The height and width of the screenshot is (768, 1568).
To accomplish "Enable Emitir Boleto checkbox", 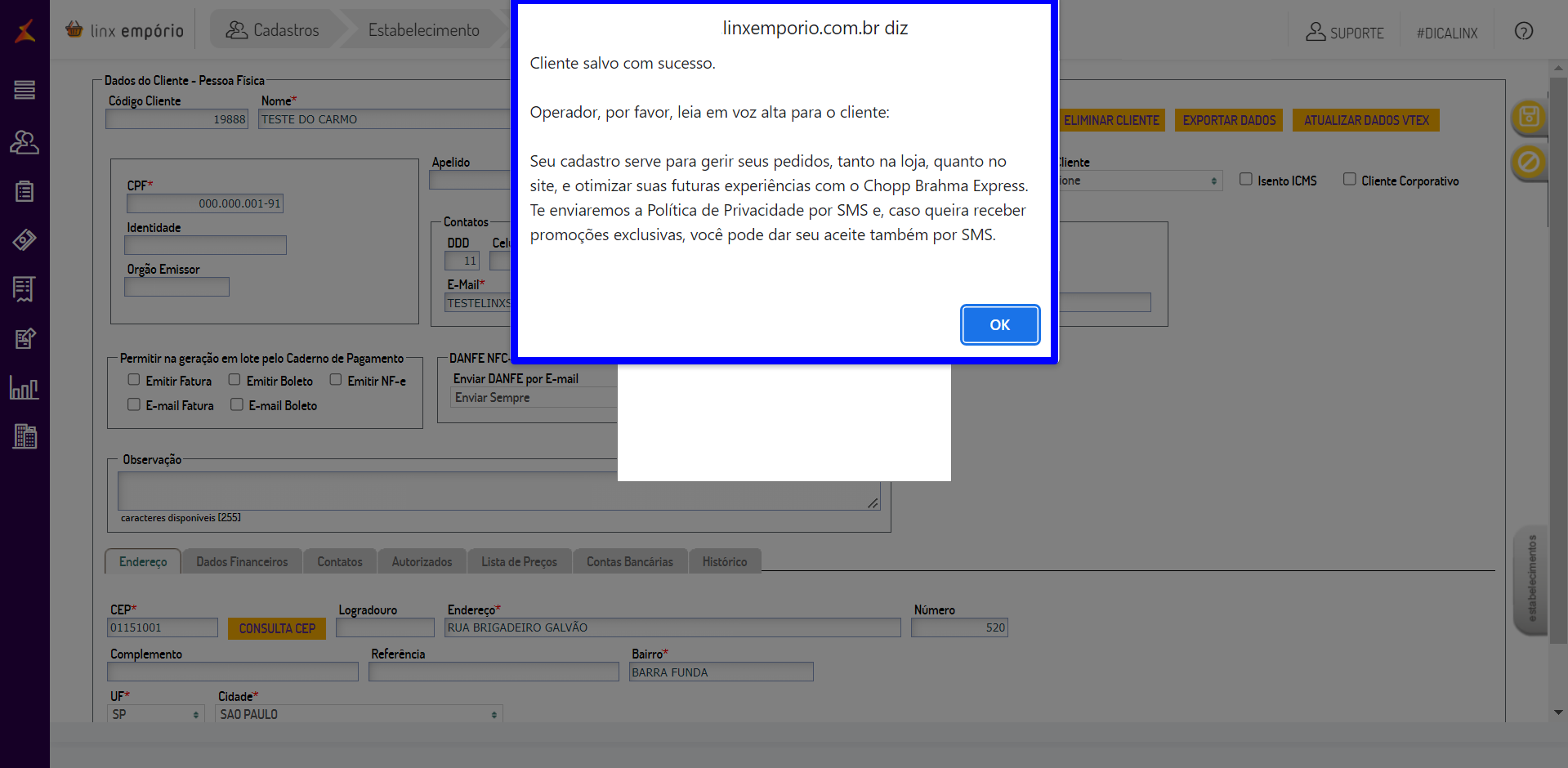I will [235, 380].
